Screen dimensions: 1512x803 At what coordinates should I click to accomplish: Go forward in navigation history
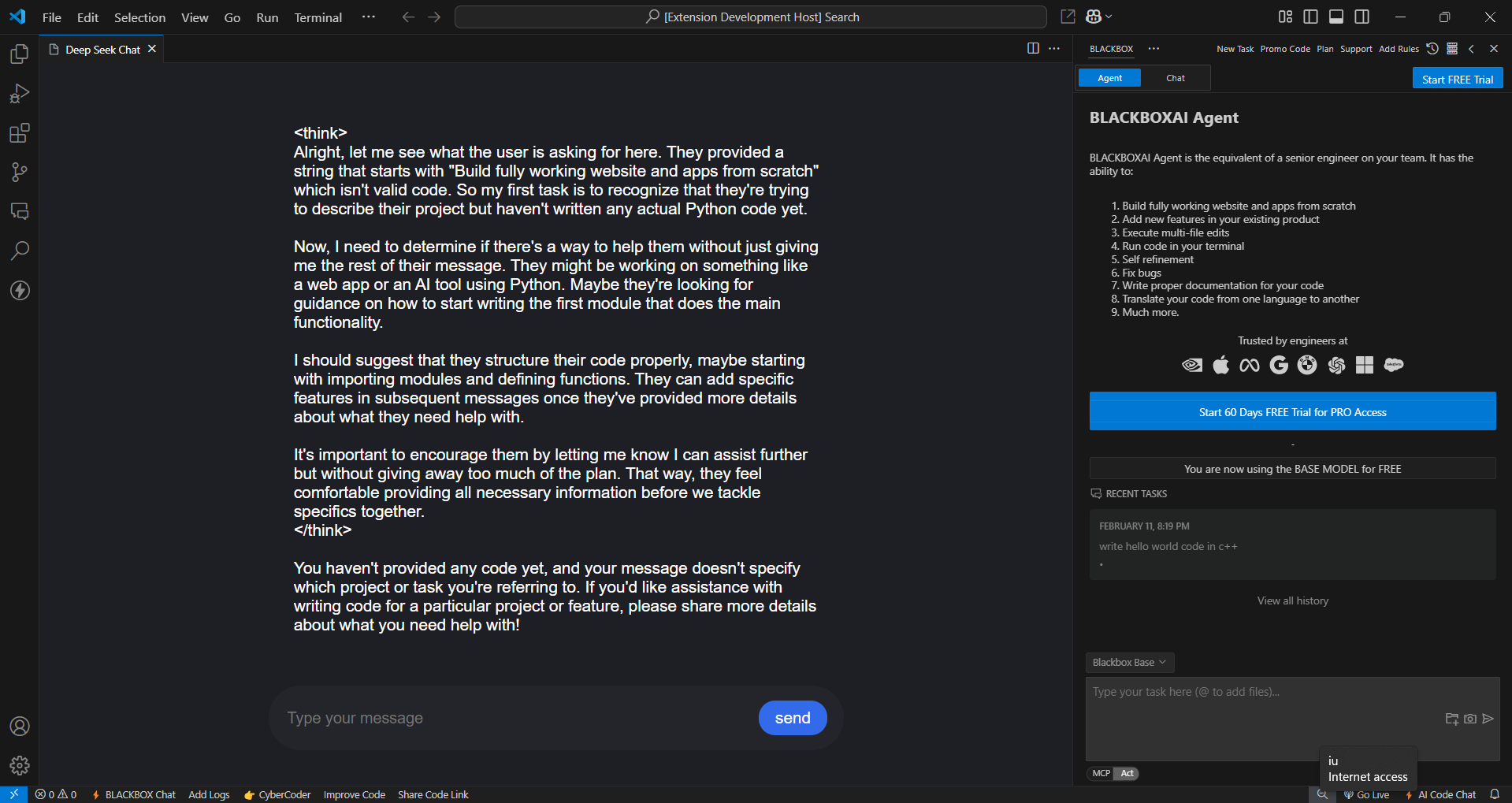pyautogui.click(x=434, y=17)
